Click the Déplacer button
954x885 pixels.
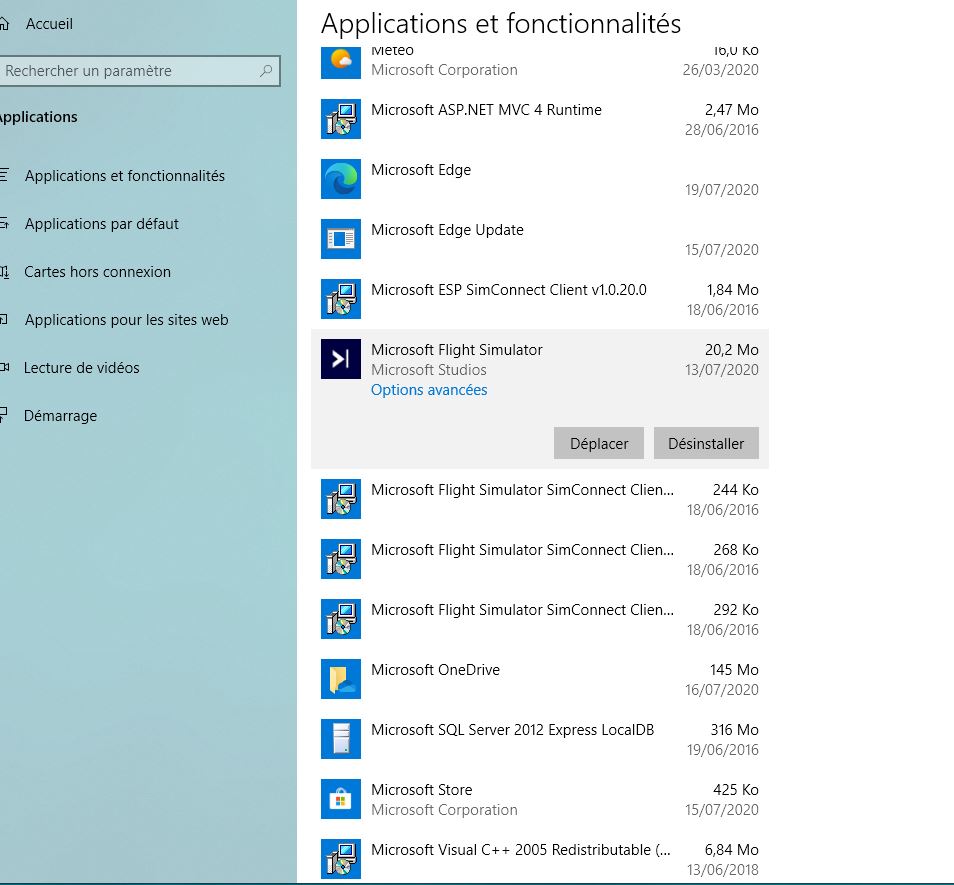(599, 443)
